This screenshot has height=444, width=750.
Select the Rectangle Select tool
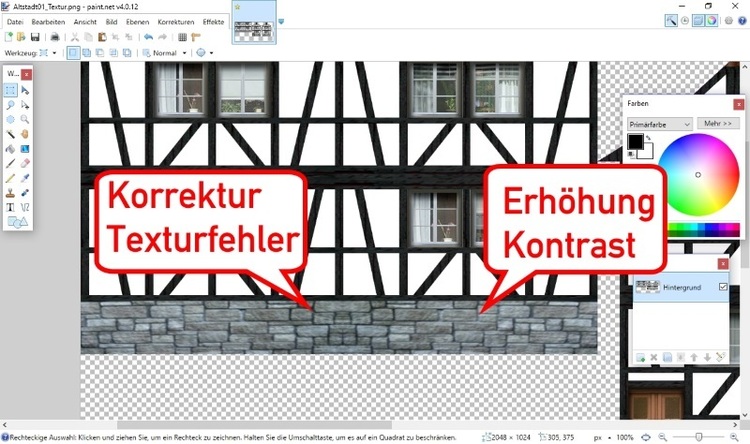click(x=10, y=90)
